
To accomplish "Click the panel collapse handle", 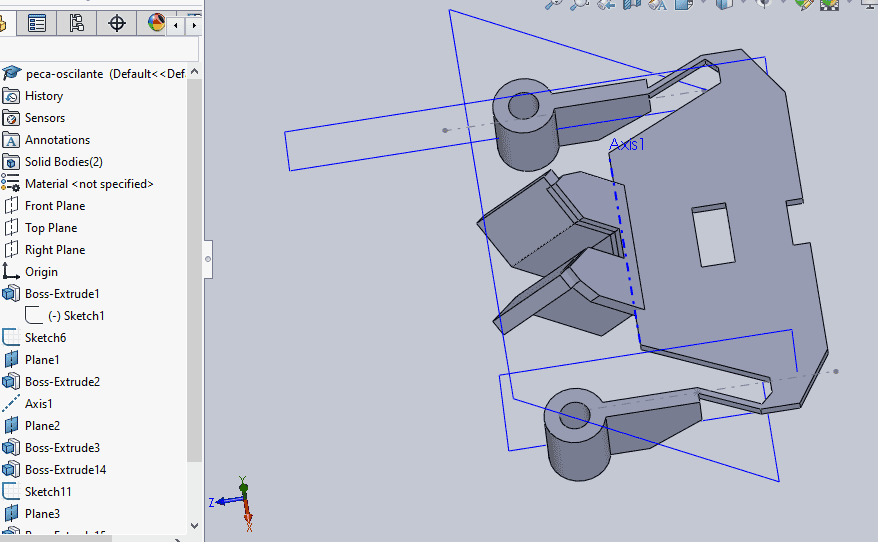I will point(208,259).
